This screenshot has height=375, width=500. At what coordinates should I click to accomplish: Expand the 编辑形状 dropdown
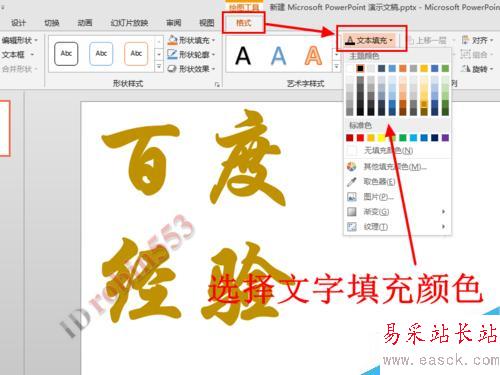click(19, 40)
